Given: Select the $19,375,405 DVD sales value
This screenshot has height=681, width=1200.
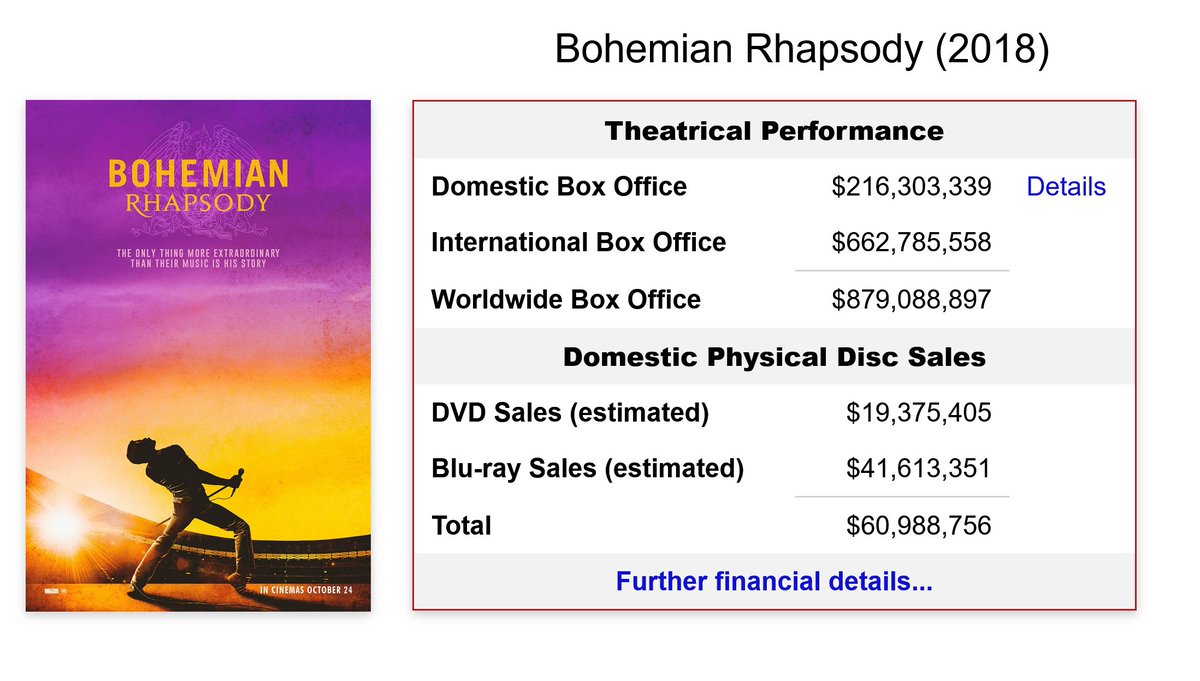Looking at the screenshot, I should [918, 413].
